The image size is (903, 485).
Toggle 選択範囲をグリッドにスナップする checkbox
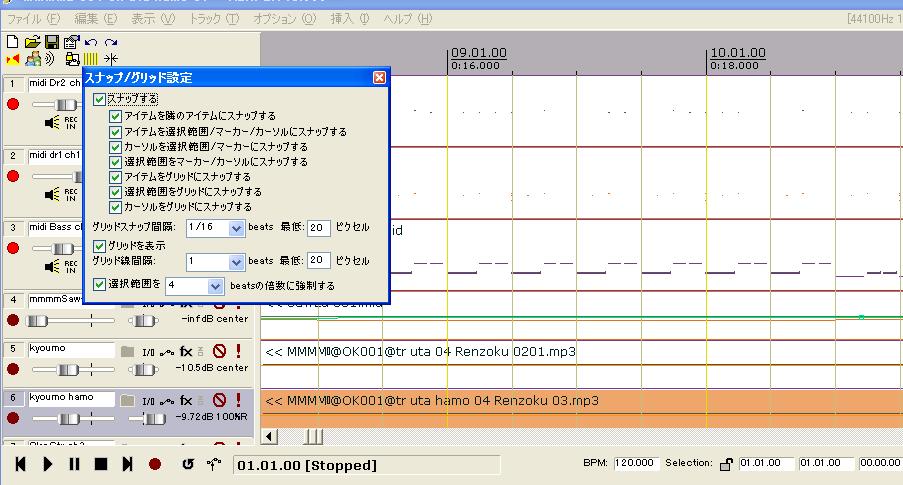[115, 192]
